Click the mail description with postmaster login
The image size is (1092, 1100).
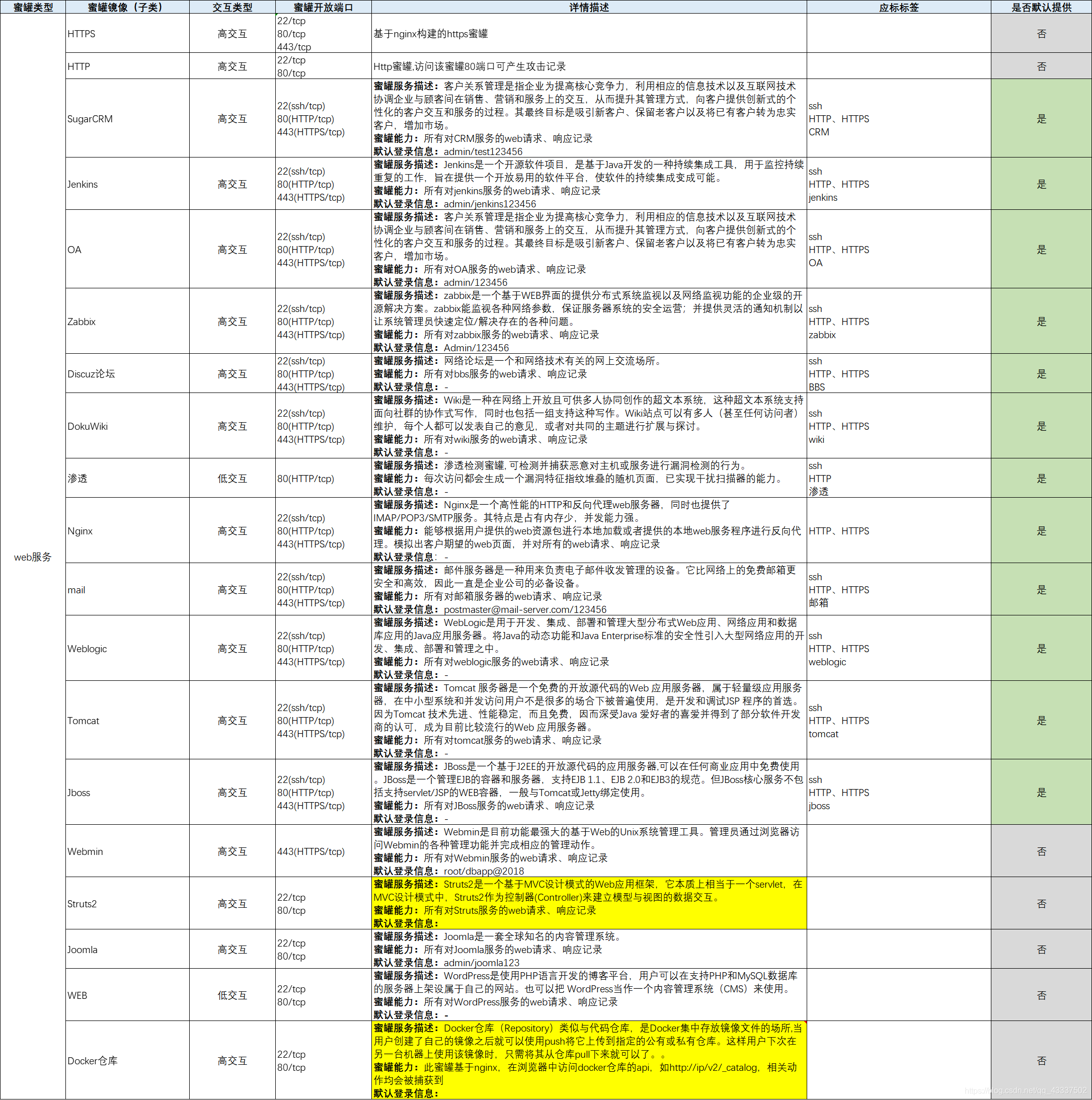click(589, 589)
